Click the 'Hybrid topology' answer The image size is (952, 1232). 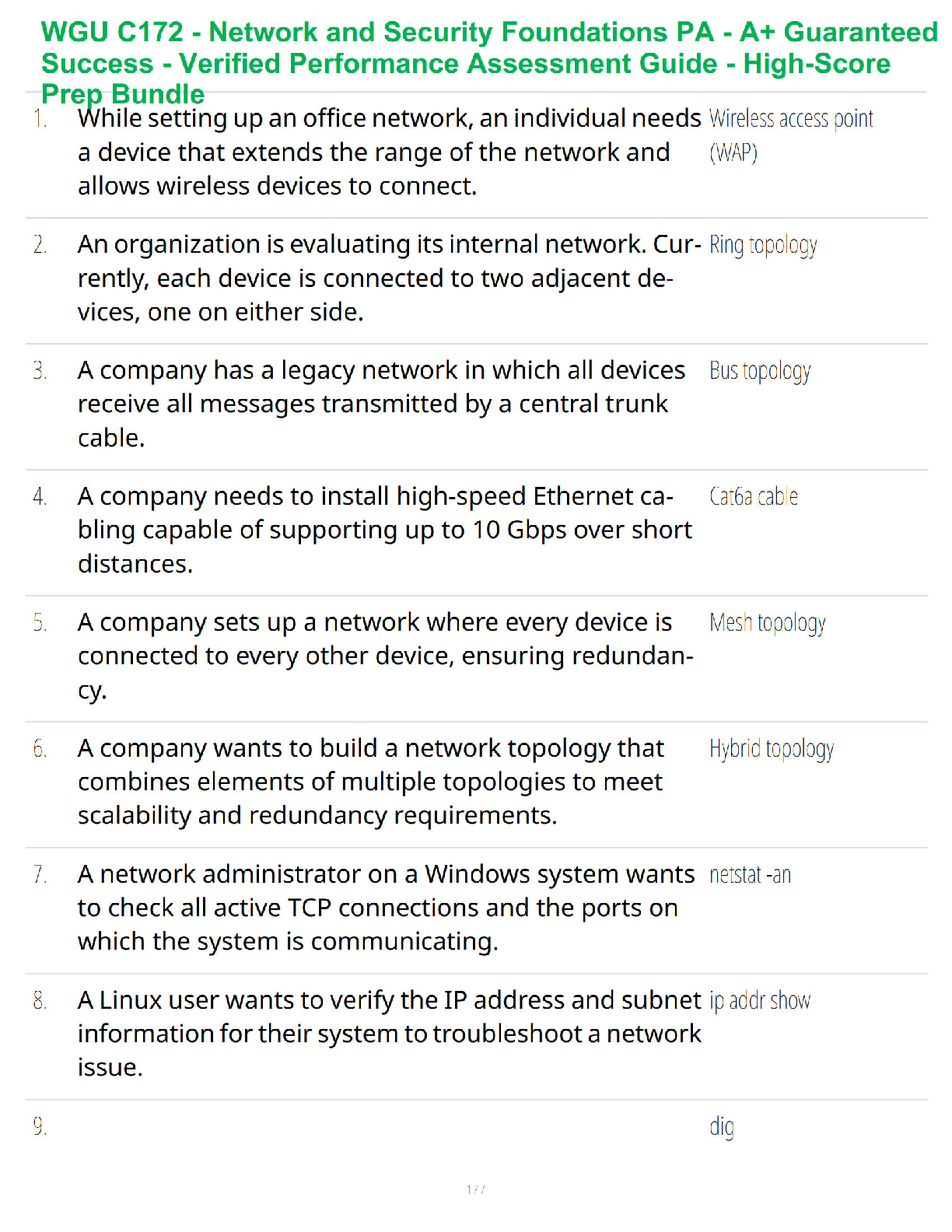coord(771,749)
